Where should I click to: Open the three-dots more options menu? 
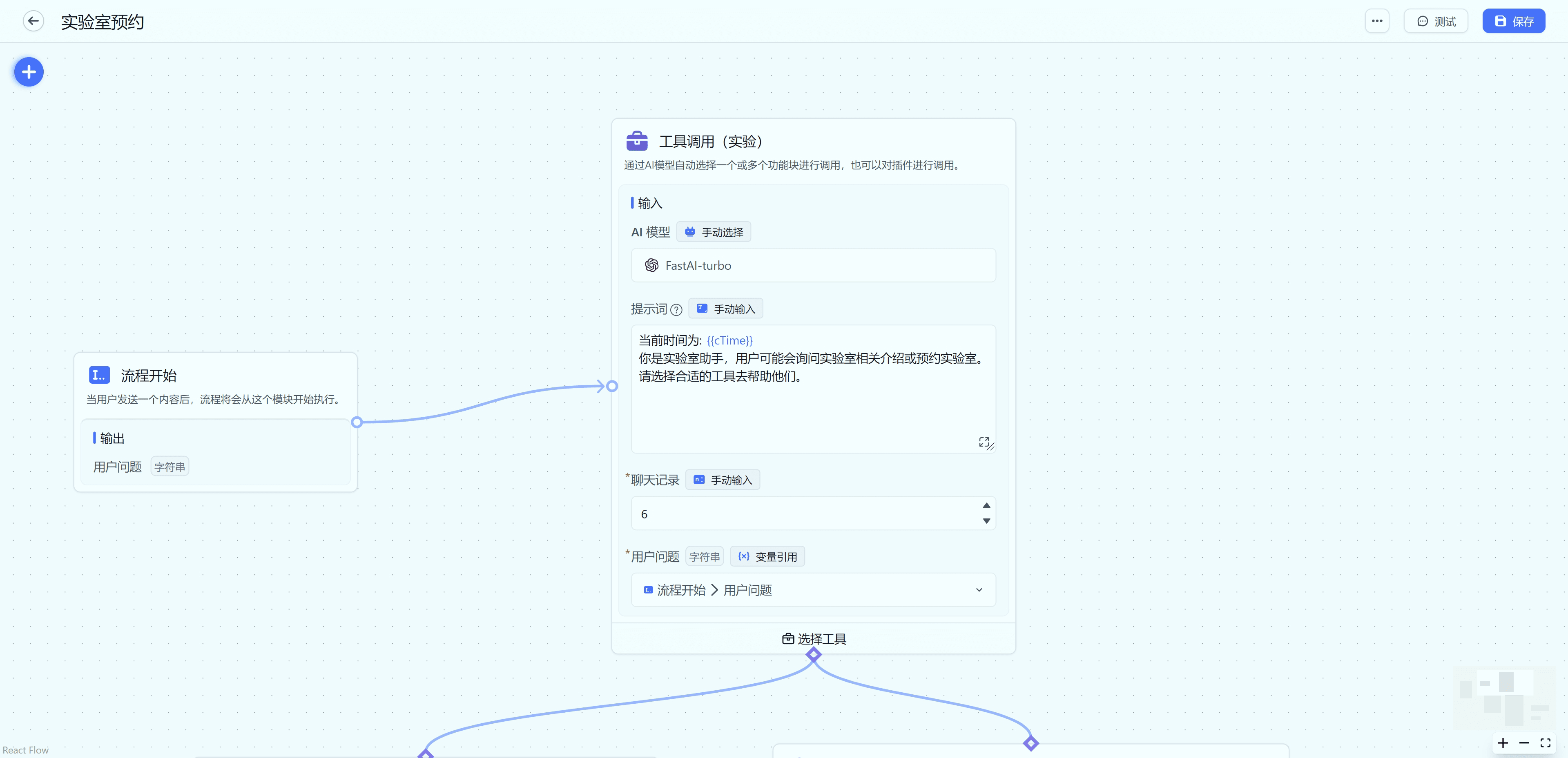[1377, 21]
